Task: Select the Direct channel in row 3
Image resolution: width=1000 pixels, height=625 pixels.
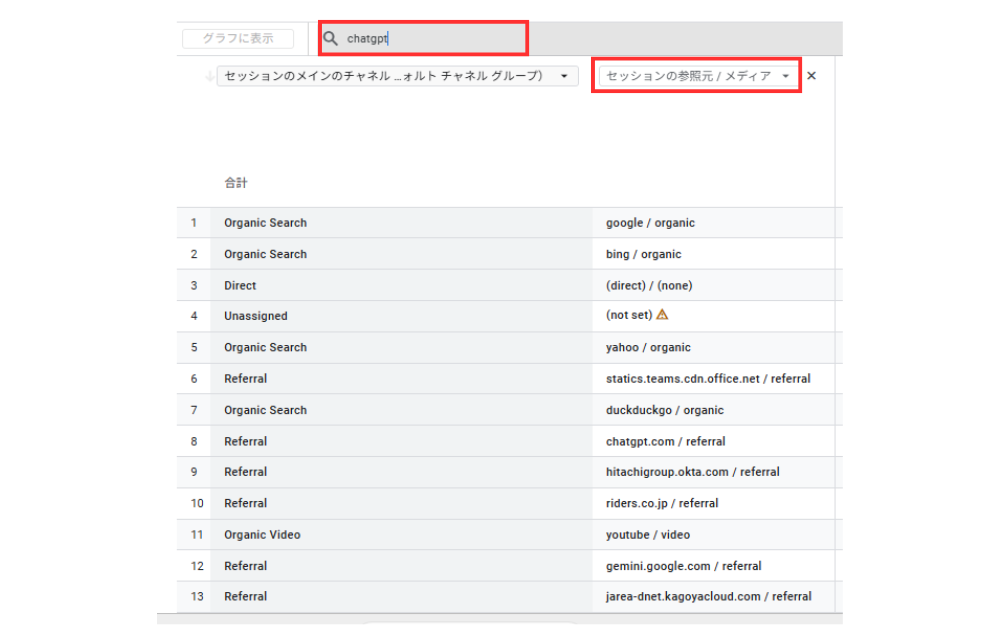Action: 240,285
